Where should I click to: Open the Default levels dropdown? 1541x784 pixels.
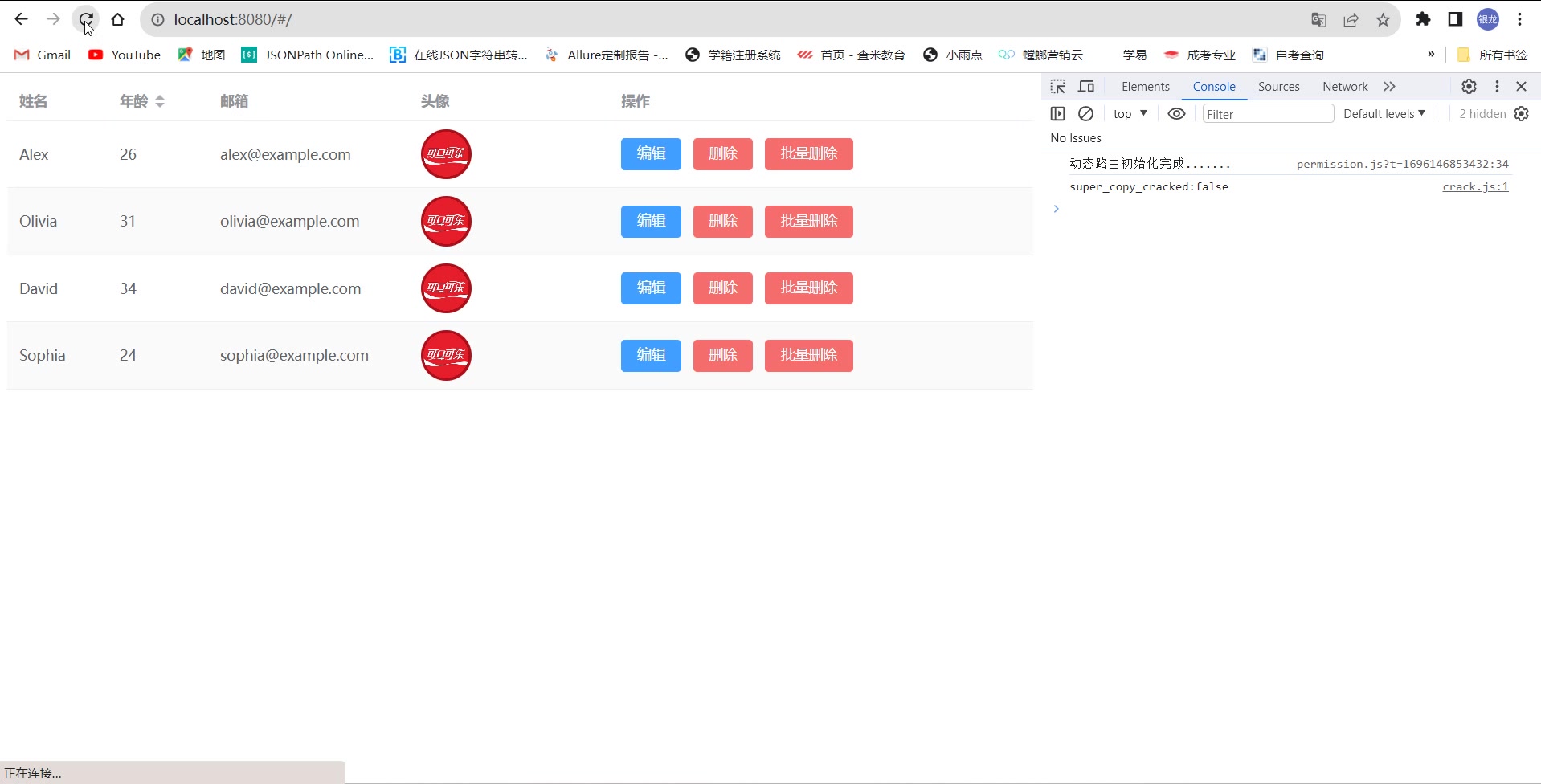1384,114
